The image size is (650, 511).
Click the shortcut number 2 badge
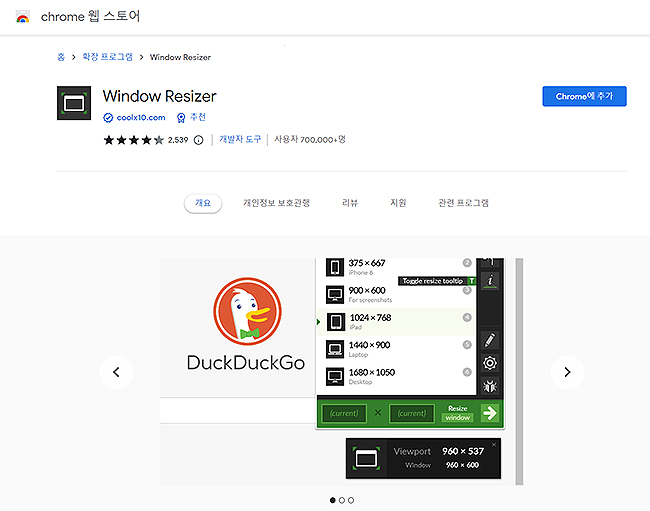coord(467,263)
